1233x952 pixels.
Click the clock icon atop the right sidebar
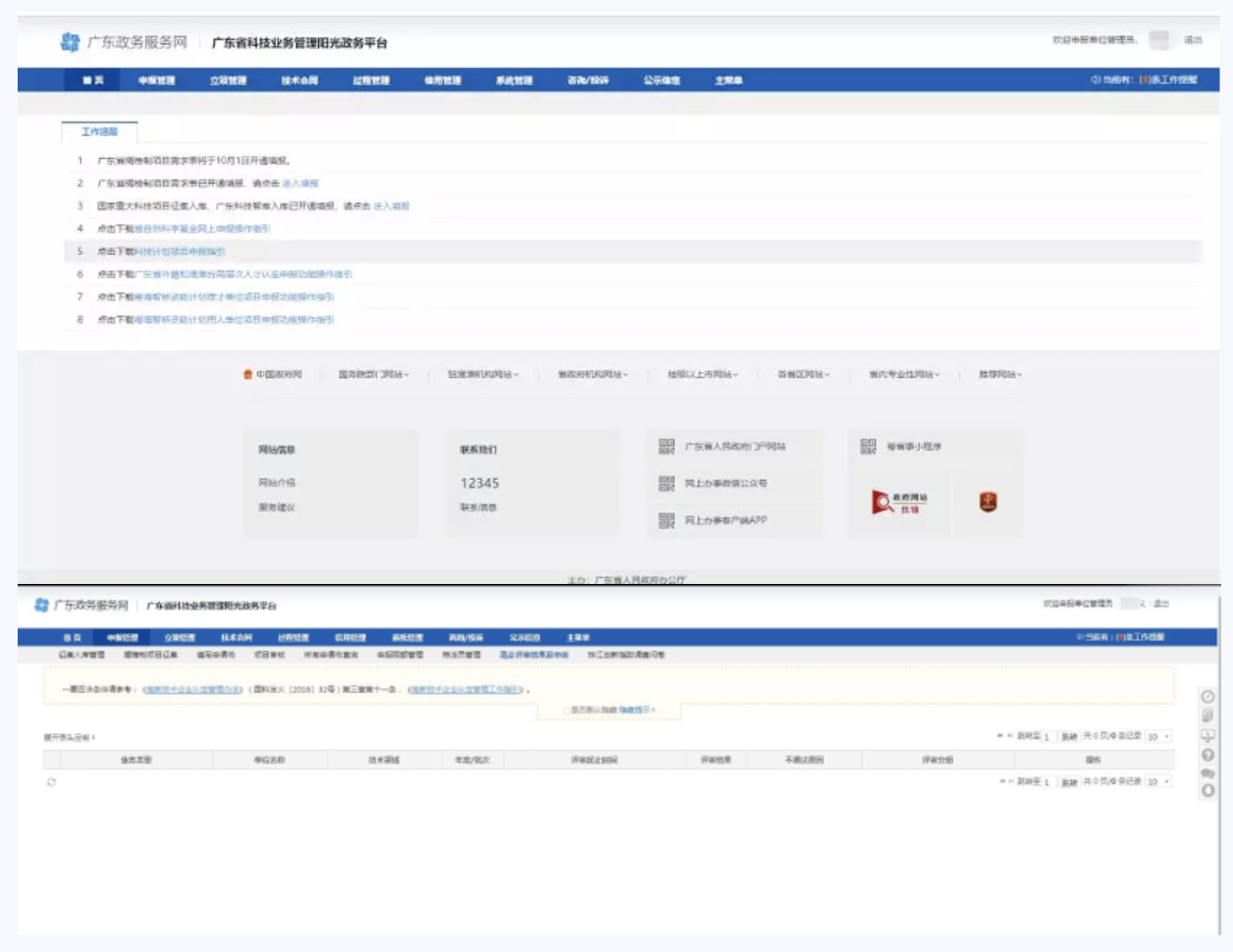(x=1207, y=696)
